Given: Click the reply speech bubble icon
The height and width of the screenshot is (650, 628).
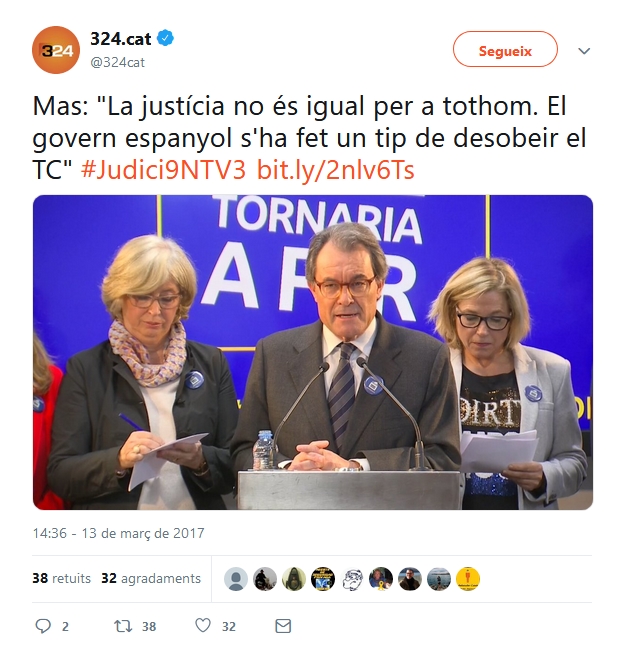Looking at the screenshot, I should pyautogui.click(x=43, y=626).
